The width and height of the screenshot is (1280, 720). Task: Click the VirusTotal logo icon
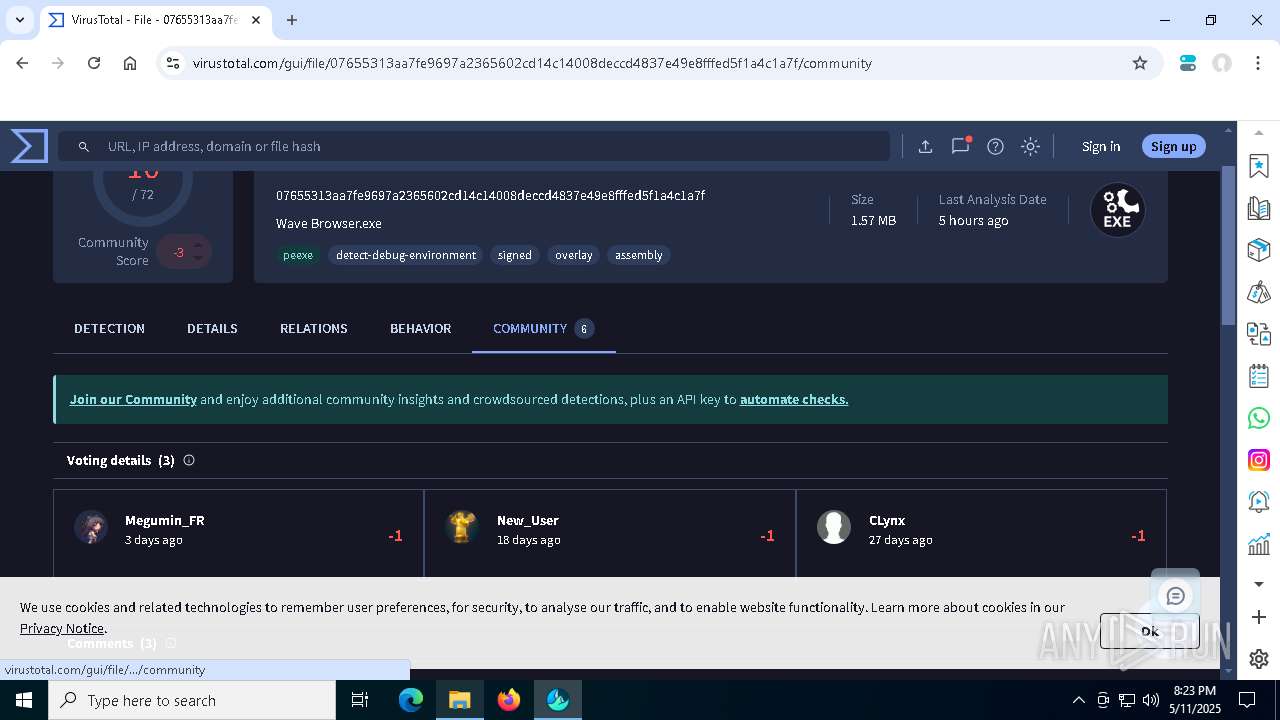(x=29, y=146)
